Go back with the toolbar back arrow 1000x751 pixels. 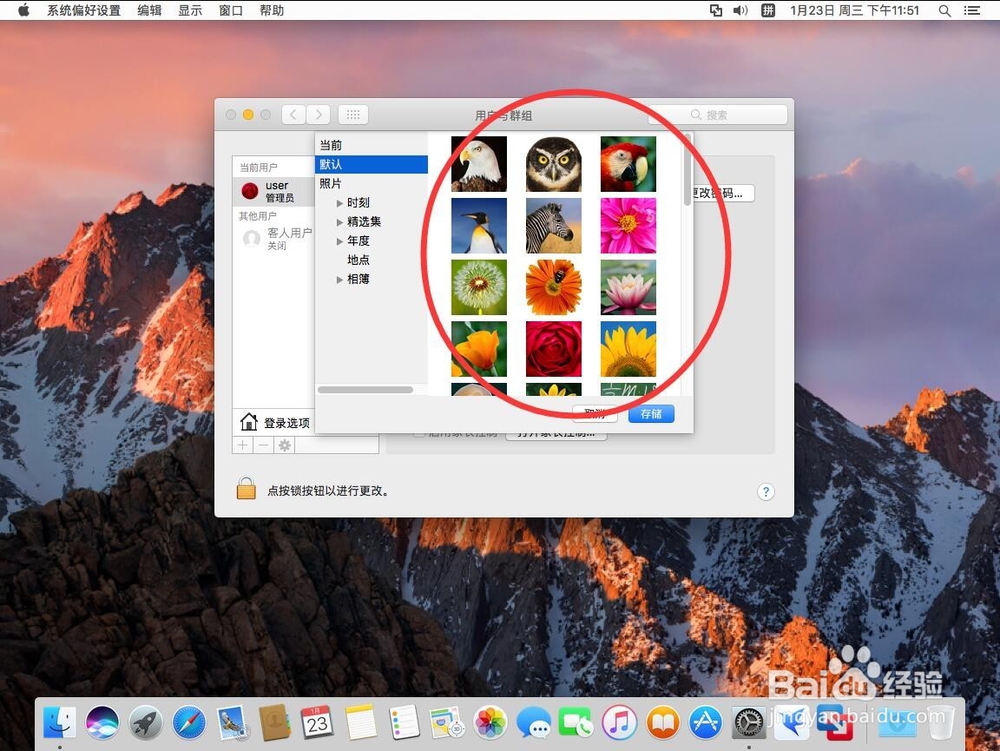click(293, 115)
